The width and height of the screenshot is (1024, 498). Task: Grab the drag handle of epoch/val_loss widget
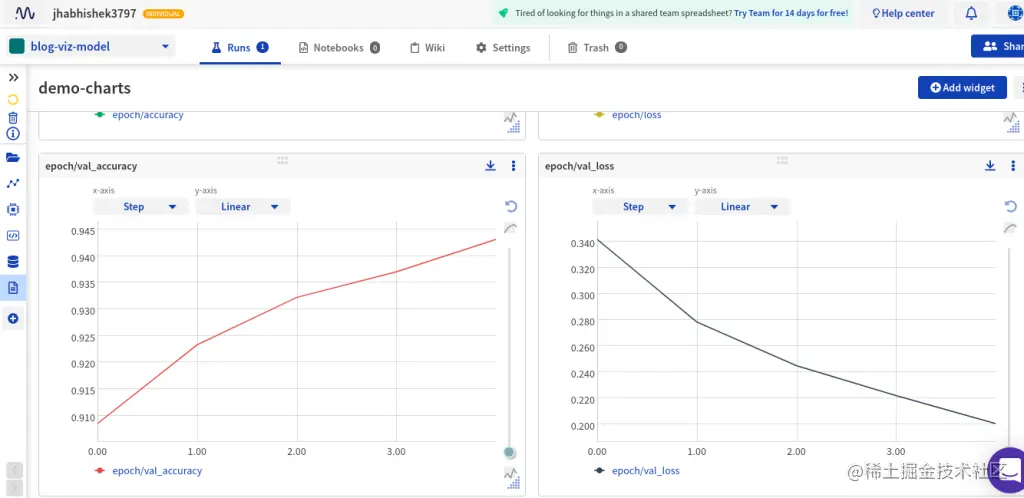782,160
